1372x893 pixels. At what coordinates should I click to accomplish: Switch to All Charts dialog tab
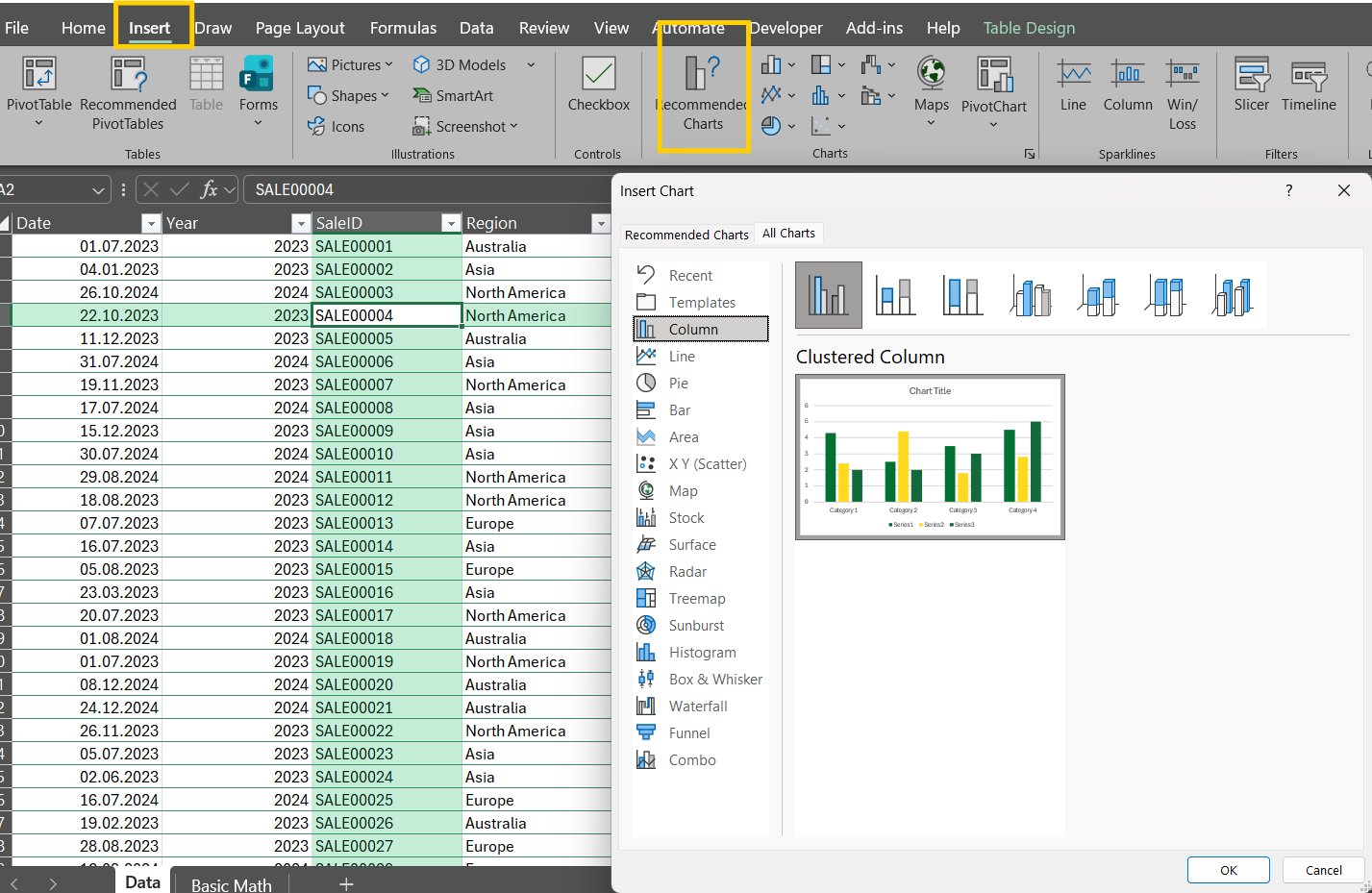pyautogui.click(x=788, y=233)
